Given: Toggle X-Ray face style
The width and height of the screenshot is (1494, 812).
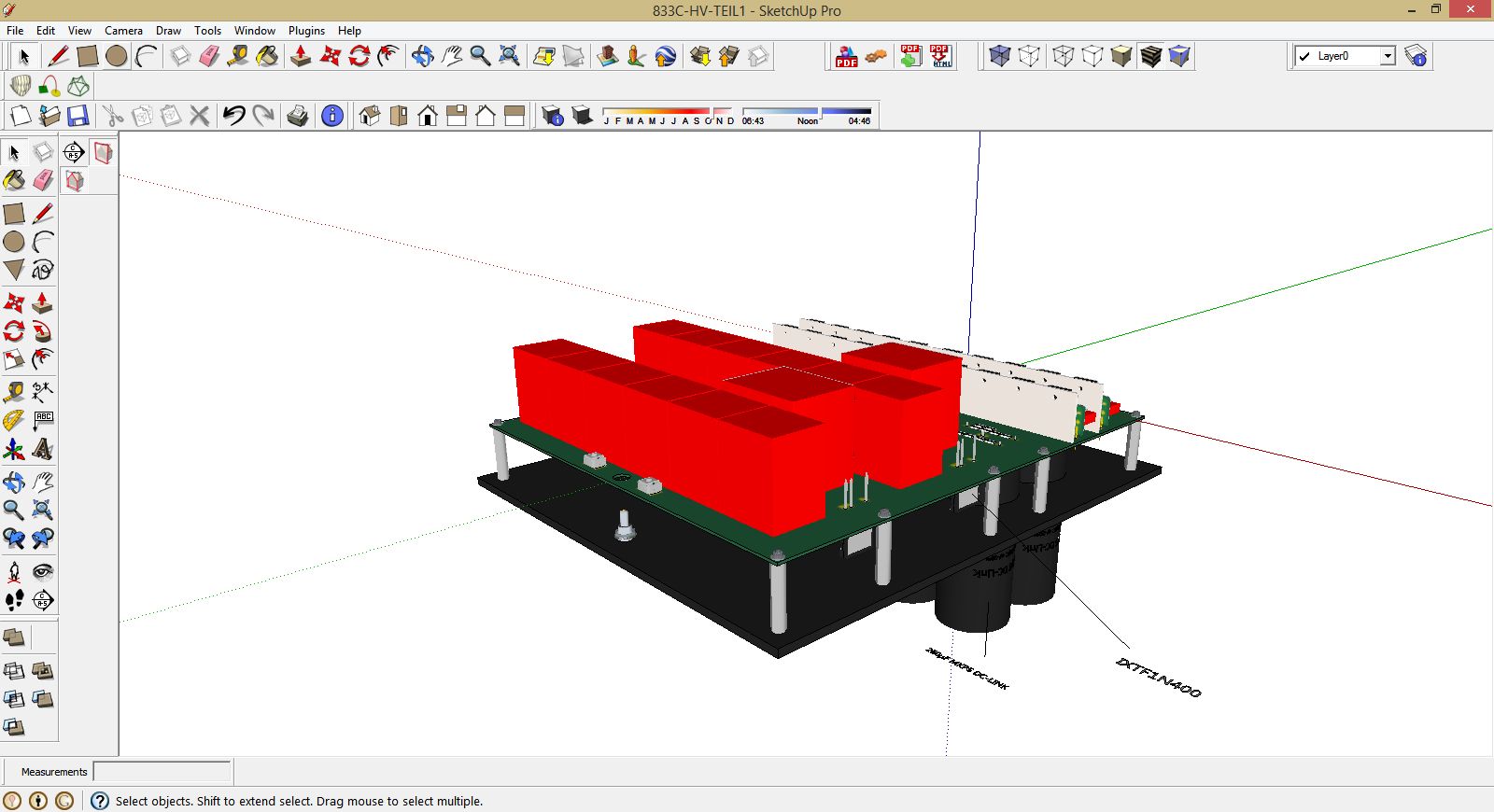Looking at the screenshot, I should [1000, 56].
